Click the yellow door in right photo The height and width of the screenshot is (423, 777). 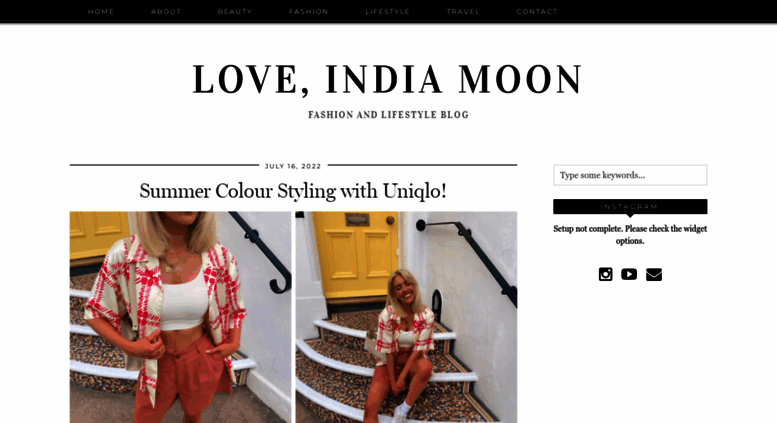(x=356, y=254)
